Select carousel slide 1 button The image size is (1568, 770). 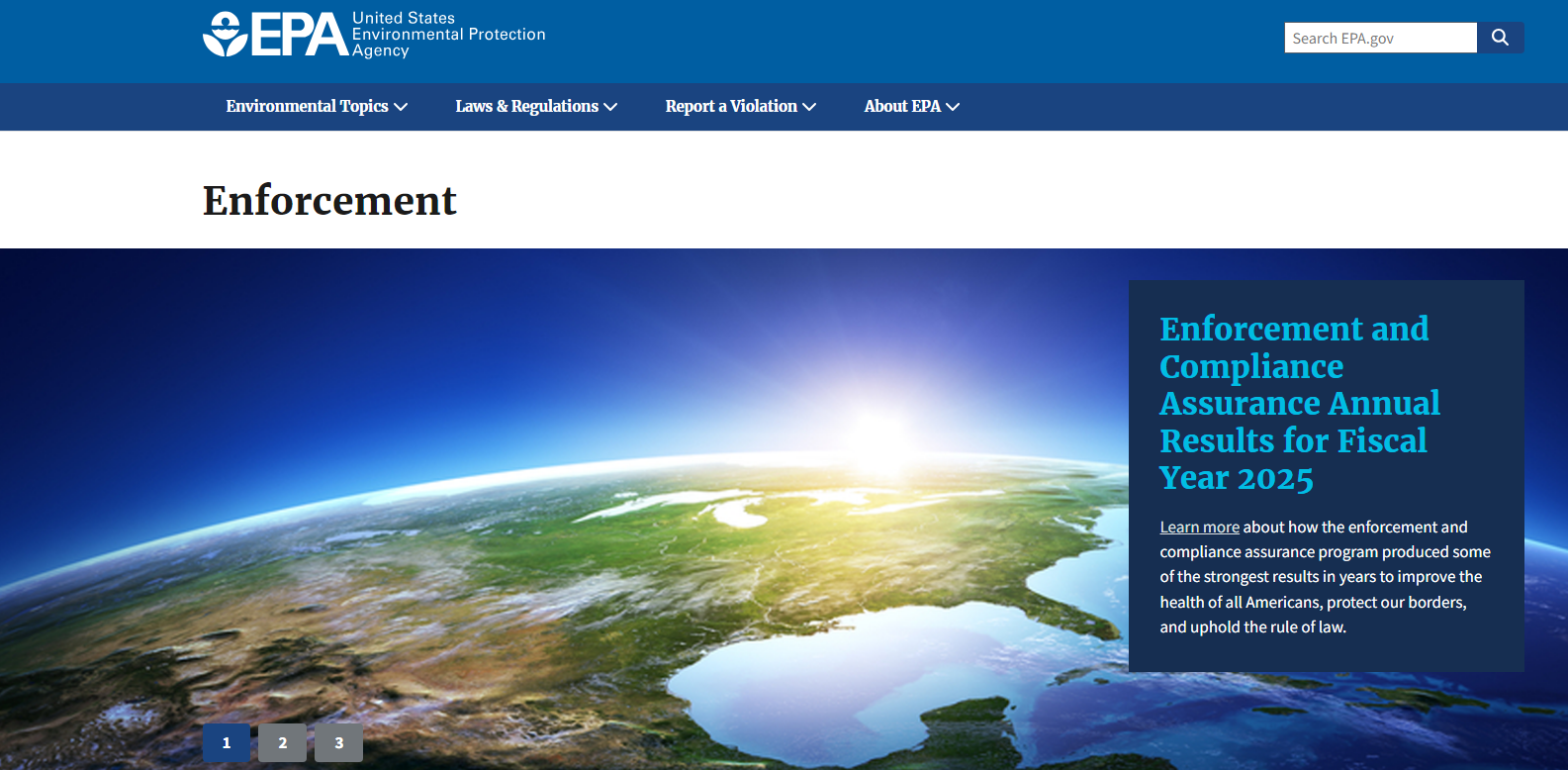[227, 743]
